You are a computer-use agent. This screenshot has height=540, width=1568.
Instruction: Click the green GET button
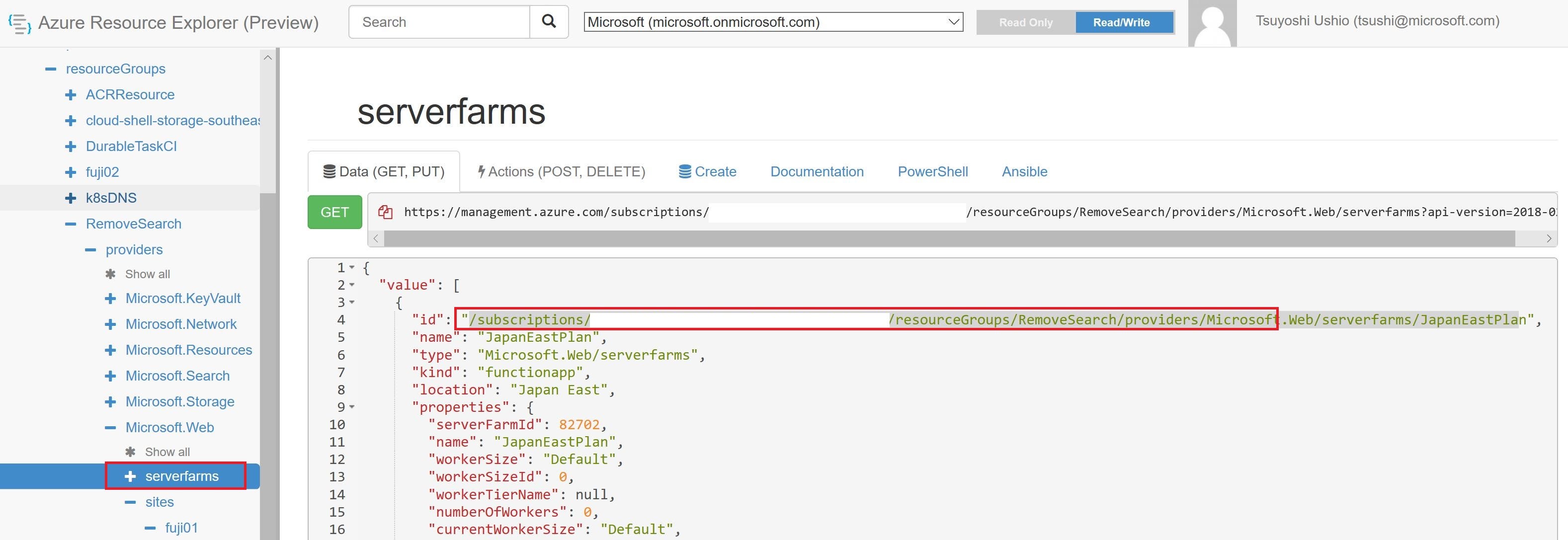point(335,212)
